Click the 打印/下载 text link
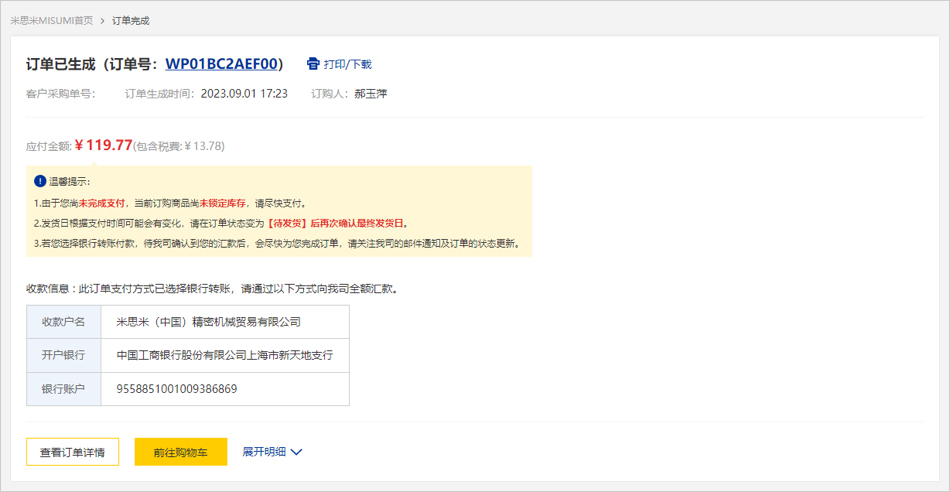 (x=347, y=64)
